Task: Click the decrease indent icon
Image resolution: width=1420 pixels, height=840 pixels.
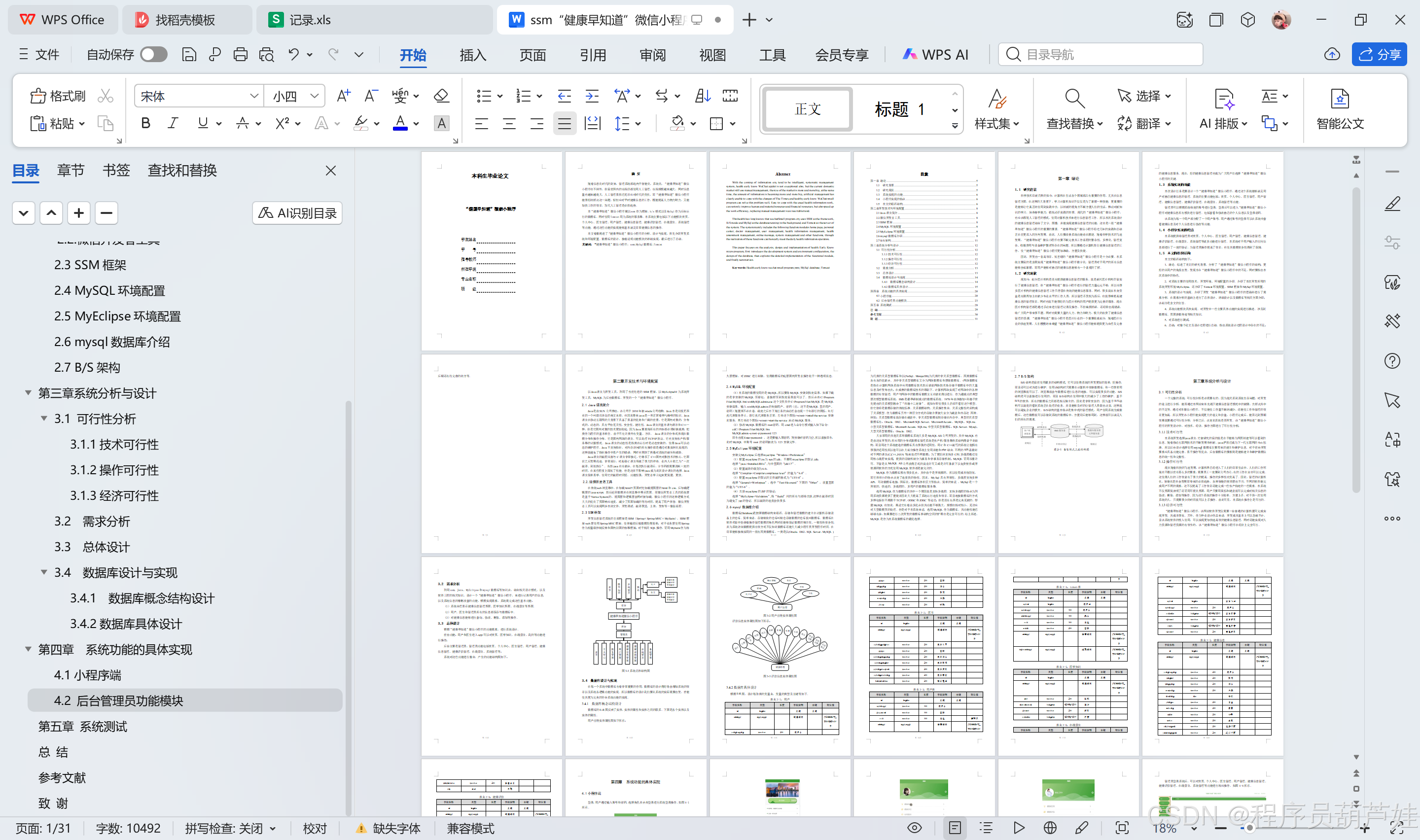Action: coord(564,96)
